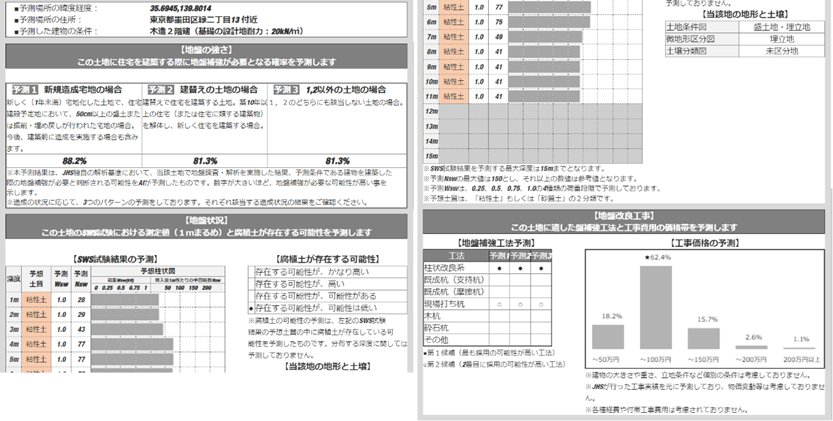
Task: Click the 1.1% bar label
Action: coord(801,339)
